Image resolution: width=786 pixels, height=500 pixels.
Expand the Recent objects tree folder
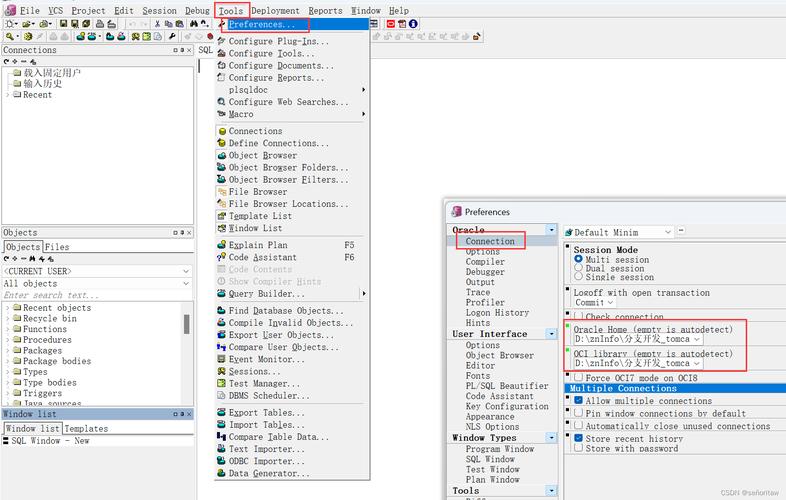coord(8,307)
